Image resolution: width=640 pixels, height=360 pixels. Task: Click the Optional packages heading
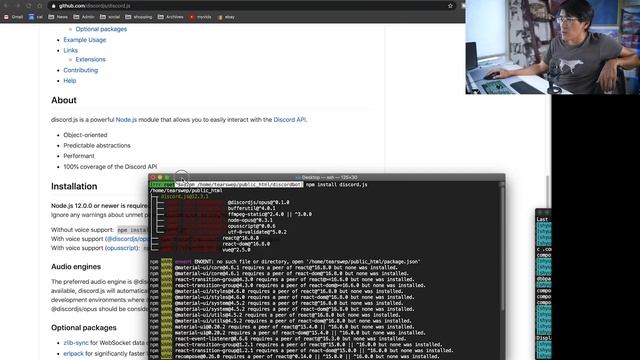point(84,328)
